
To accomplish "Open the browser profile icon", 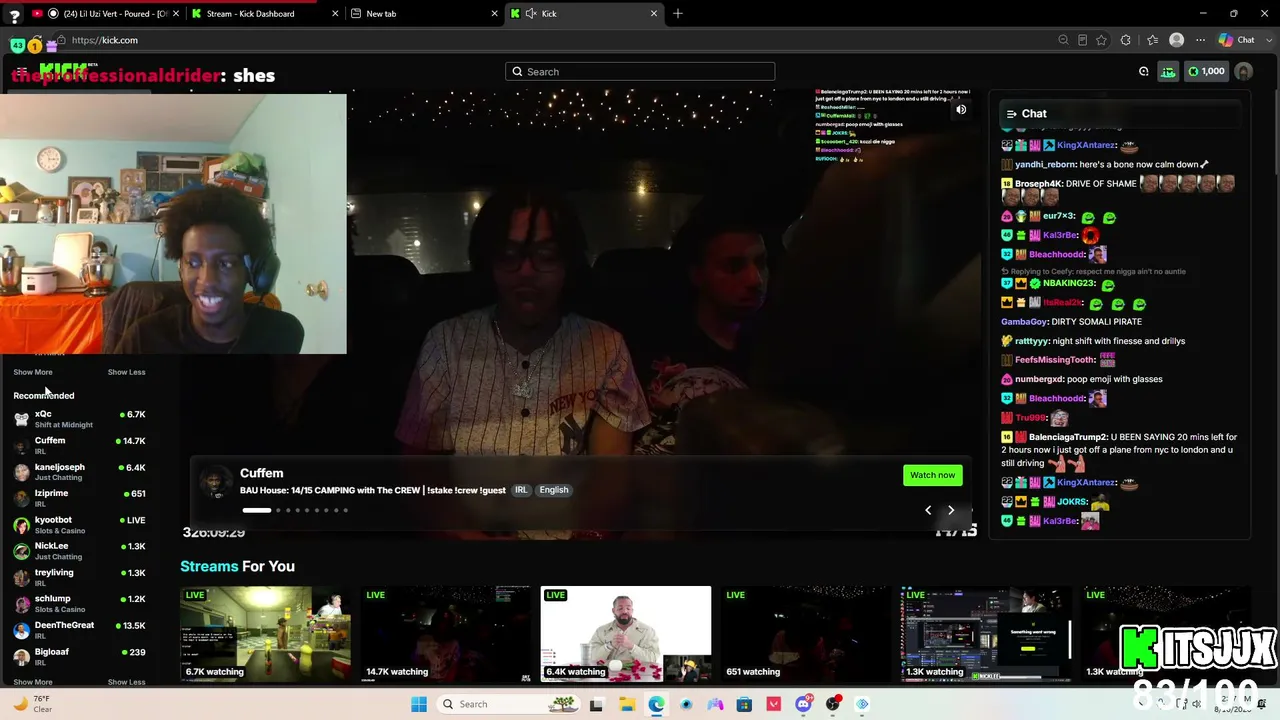I will [x=1176, y=40].
